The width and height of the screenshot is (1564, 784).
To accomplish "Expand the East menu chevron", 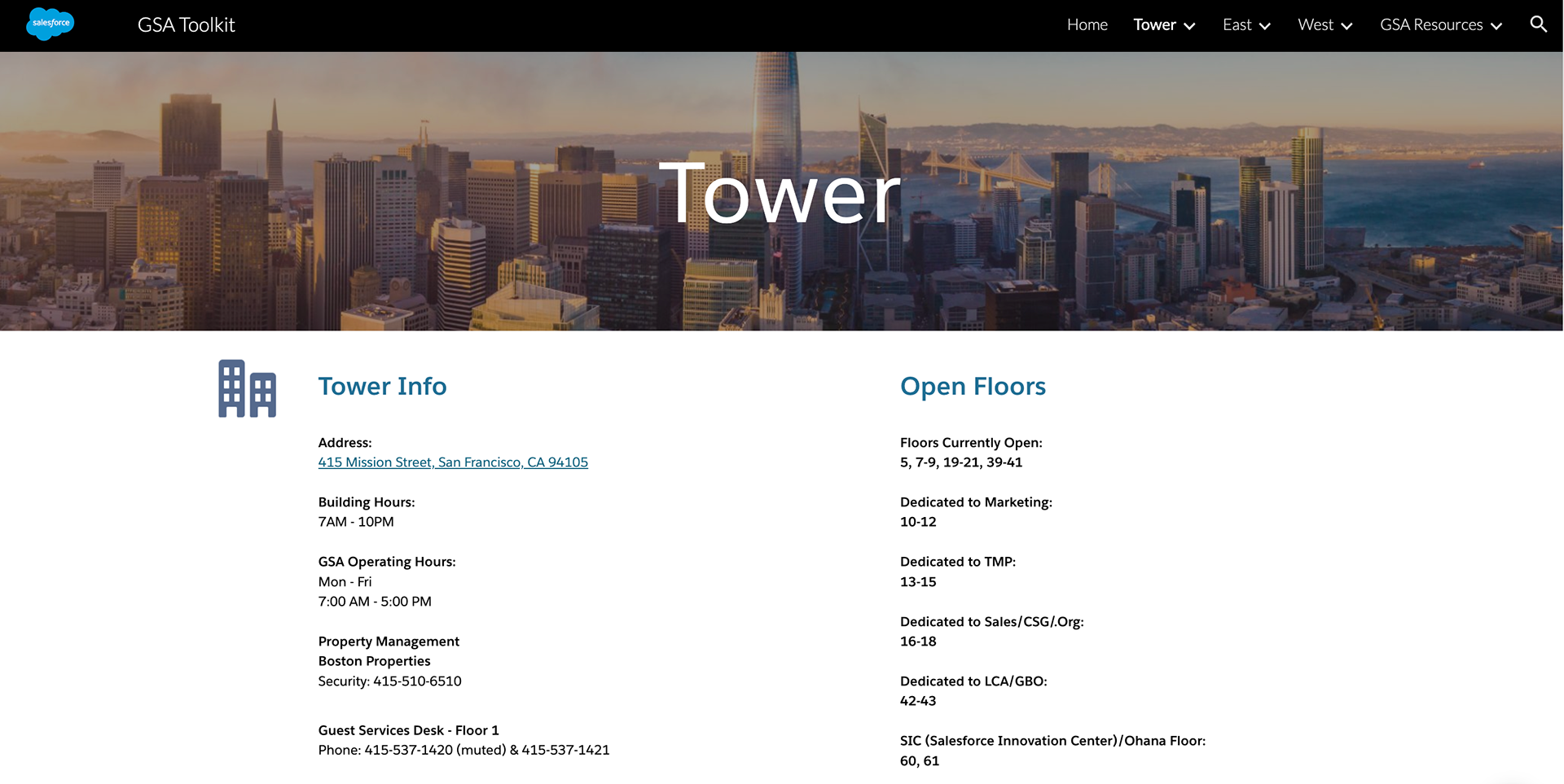I will 1265,26.
